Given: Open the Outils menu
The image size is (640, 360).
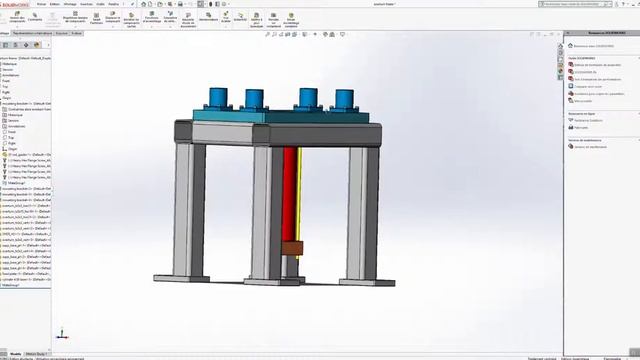Looking at the screenshot, I should pos(100,4).
